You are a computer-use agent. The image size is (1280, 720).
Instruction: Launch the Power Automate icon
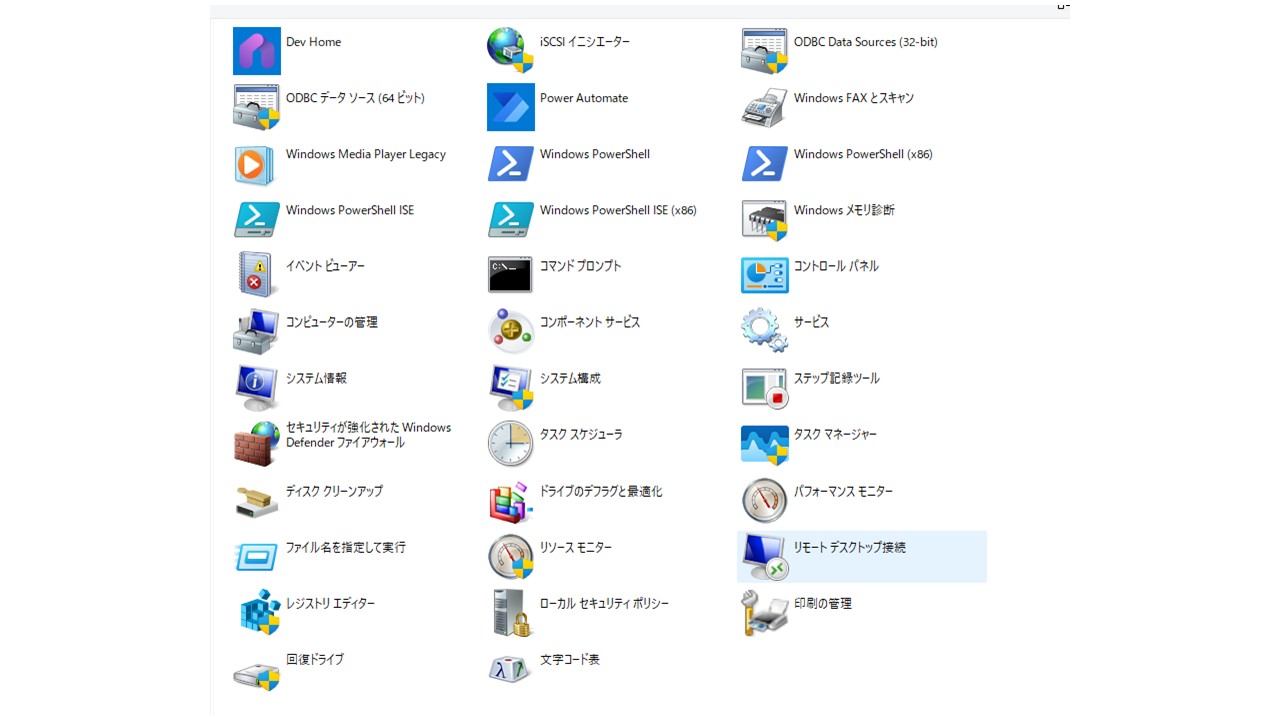[511, 107]
